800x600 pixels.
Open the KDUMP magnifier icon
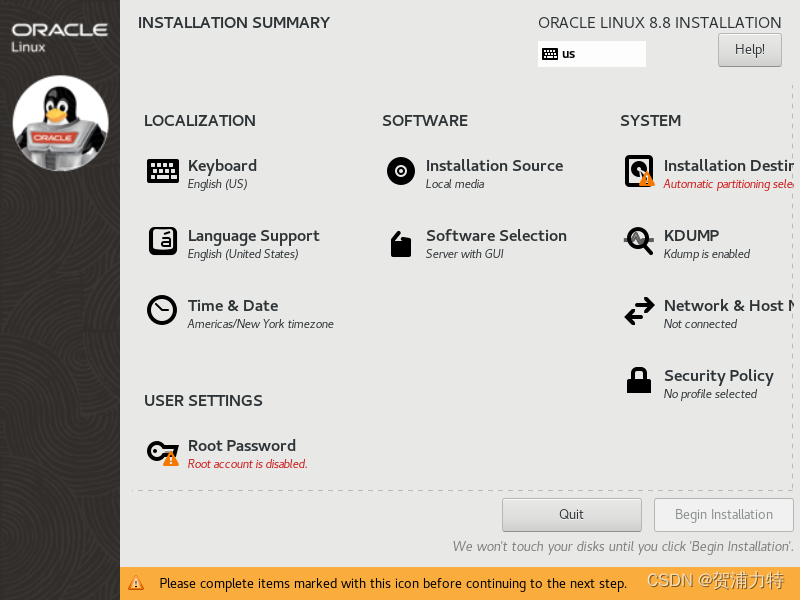coord(639,241)
